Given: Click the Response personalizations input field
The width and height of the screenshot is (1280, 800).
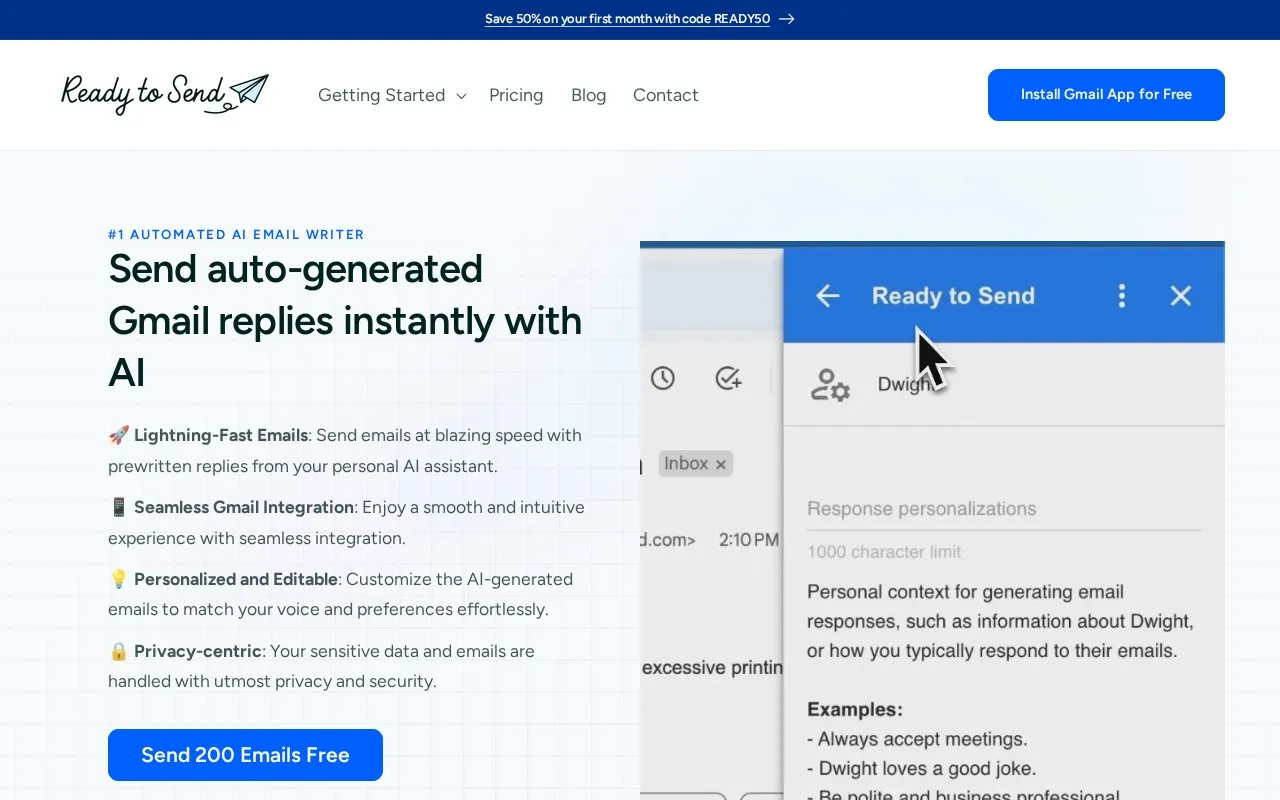Looking at the screenshot, I should click(x=1004, y=509).
